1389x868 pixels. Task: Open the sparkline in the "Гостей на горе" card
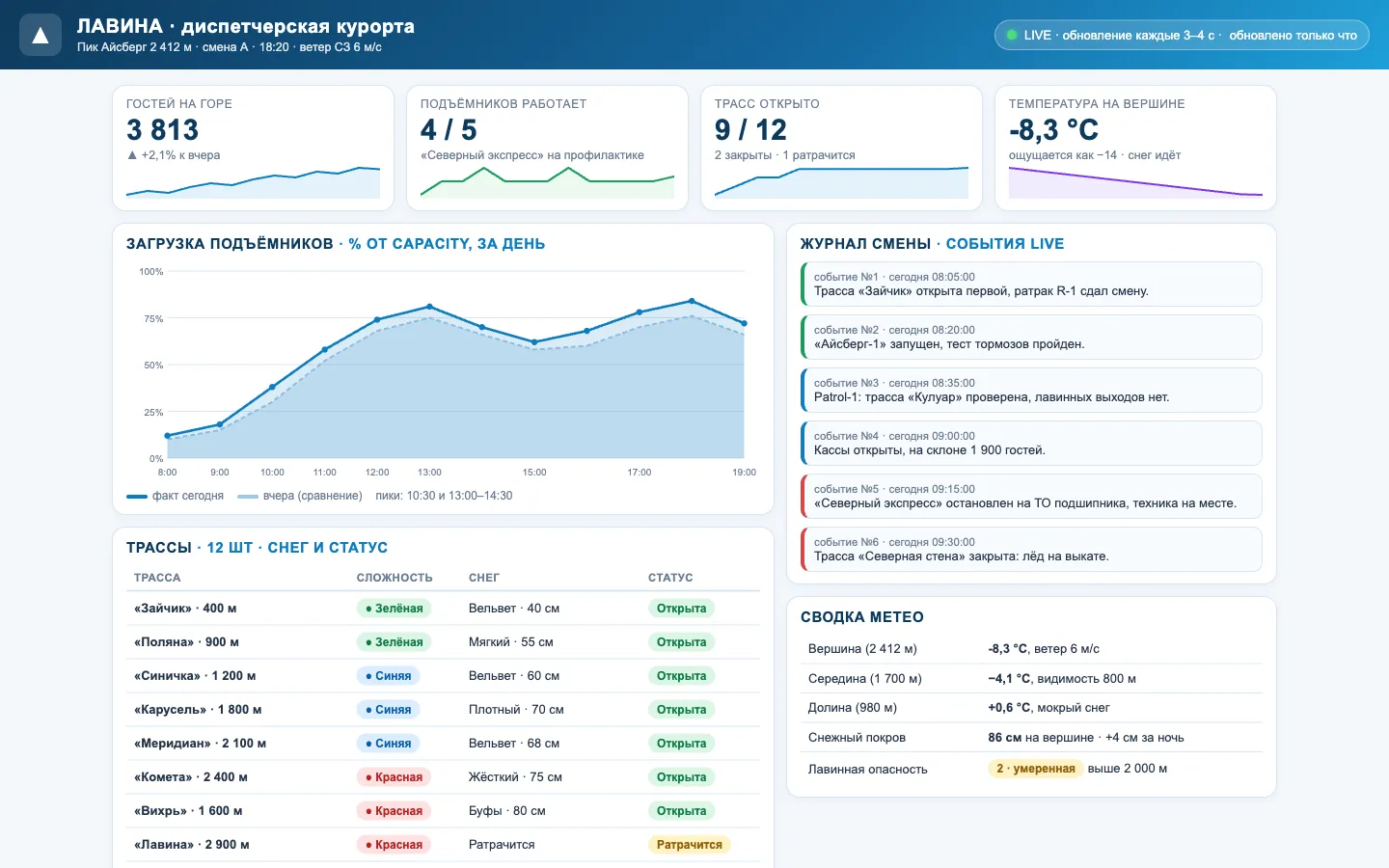253,182
